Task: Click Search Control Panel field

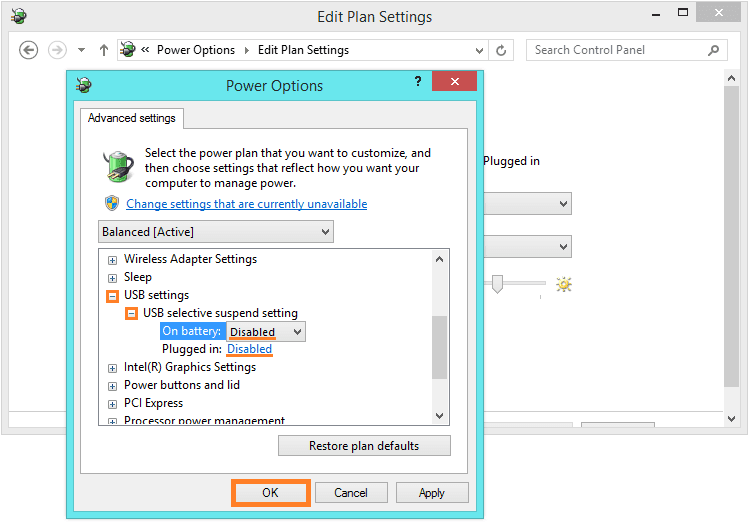Action: coord(626,50)
